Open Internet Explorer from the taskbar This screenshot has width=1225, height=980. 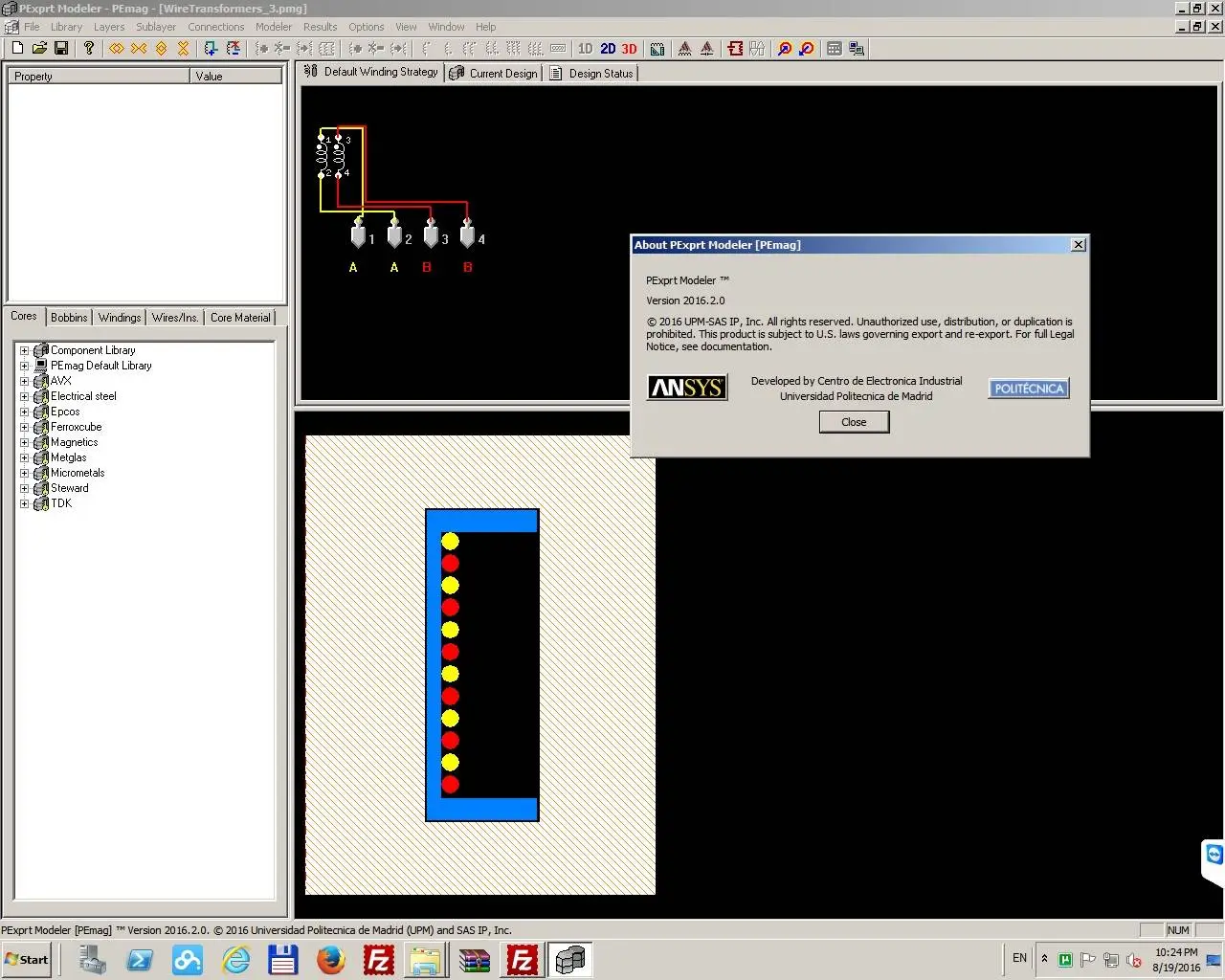[x=235, y=960]
